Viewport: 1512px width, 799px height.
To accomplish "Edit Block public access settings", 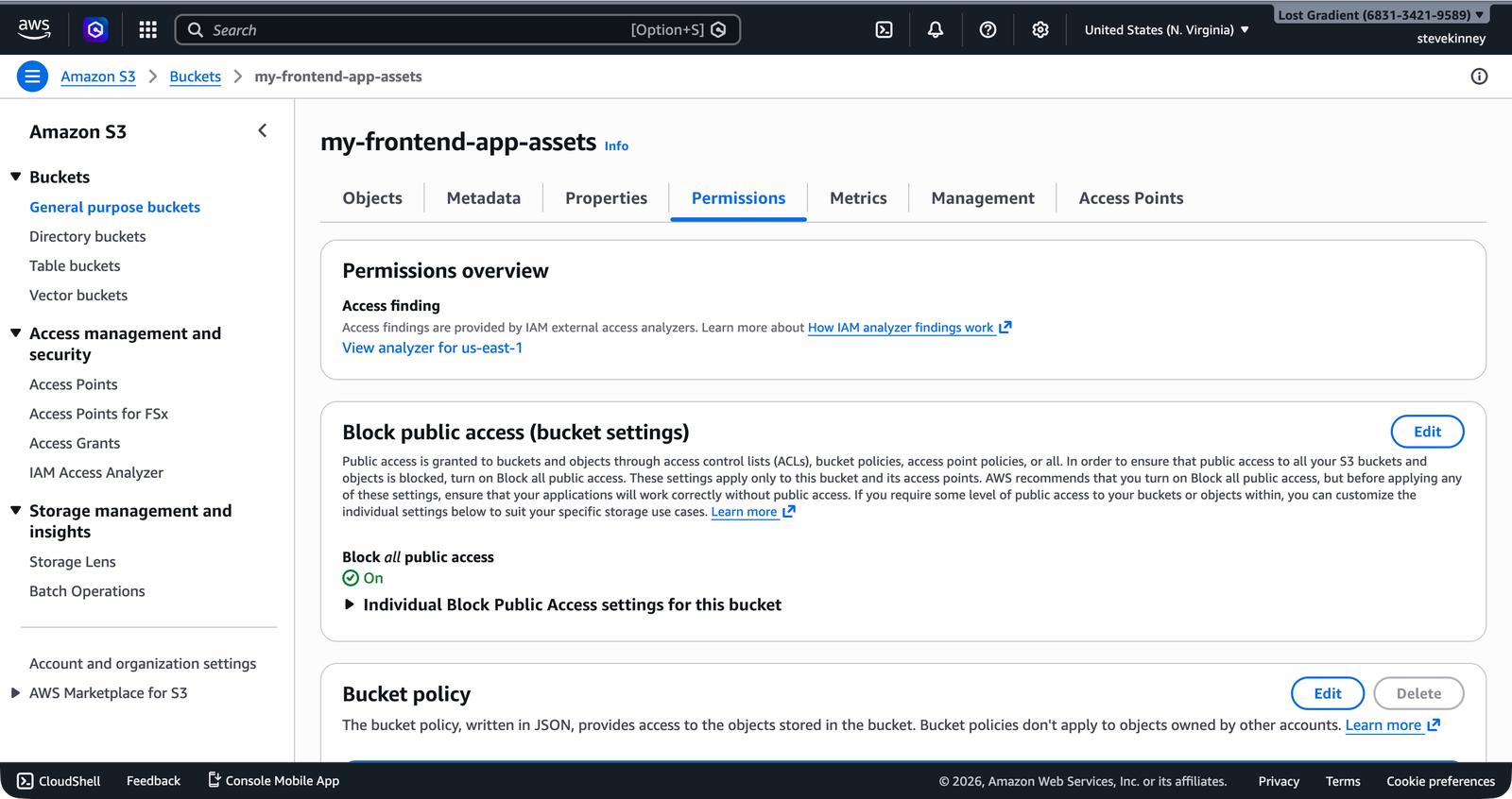I will pos(1427,432).
